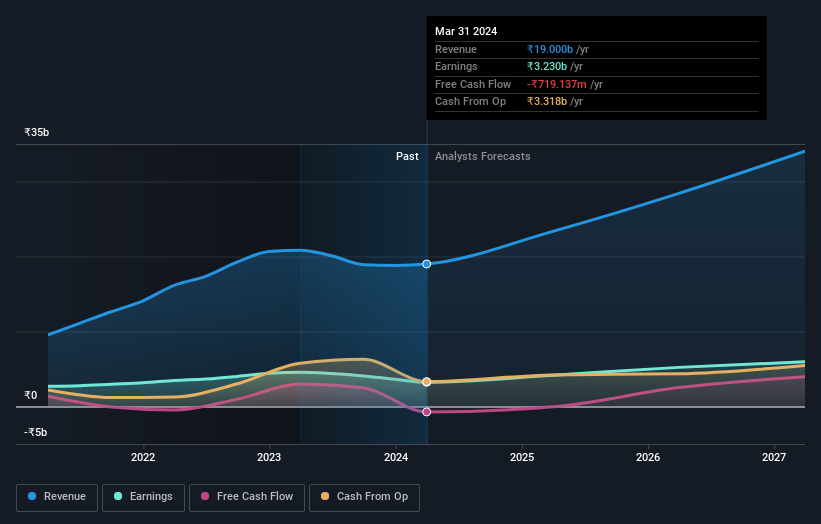Click the 'Cash From Op' row label in tooltip
The image size is (821, 524).
click(470, 102)
